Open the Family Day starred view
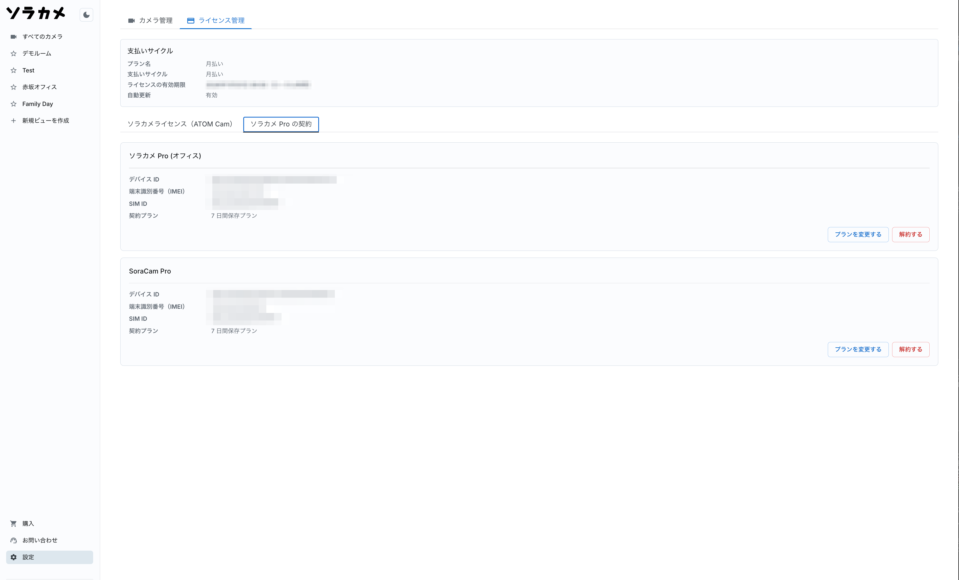The image size is (959, 580). [x=50, y=104]
